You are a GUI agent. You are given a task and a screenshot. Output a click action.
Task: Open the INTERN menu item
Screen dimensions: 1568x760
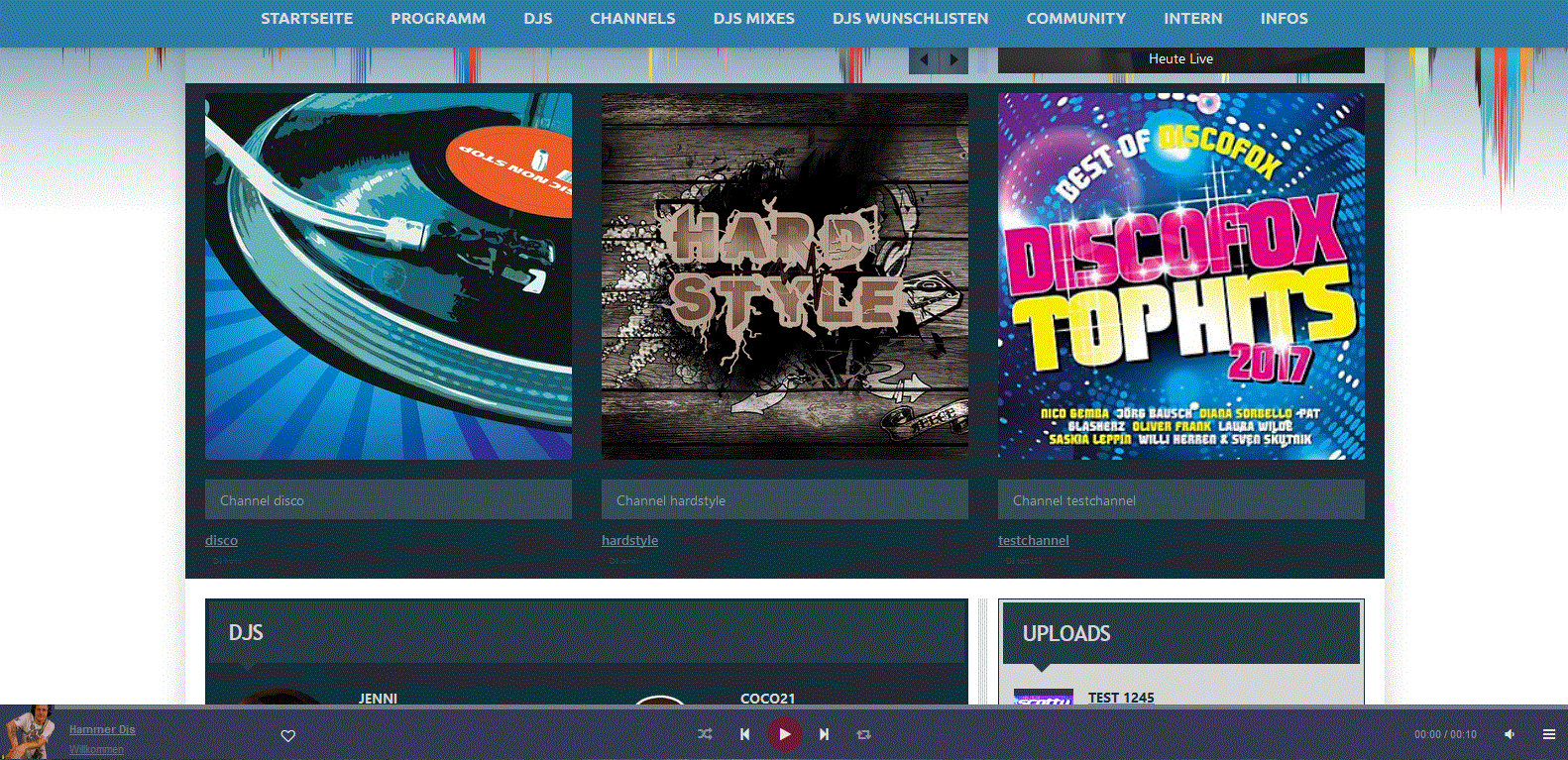[1192, 18]
